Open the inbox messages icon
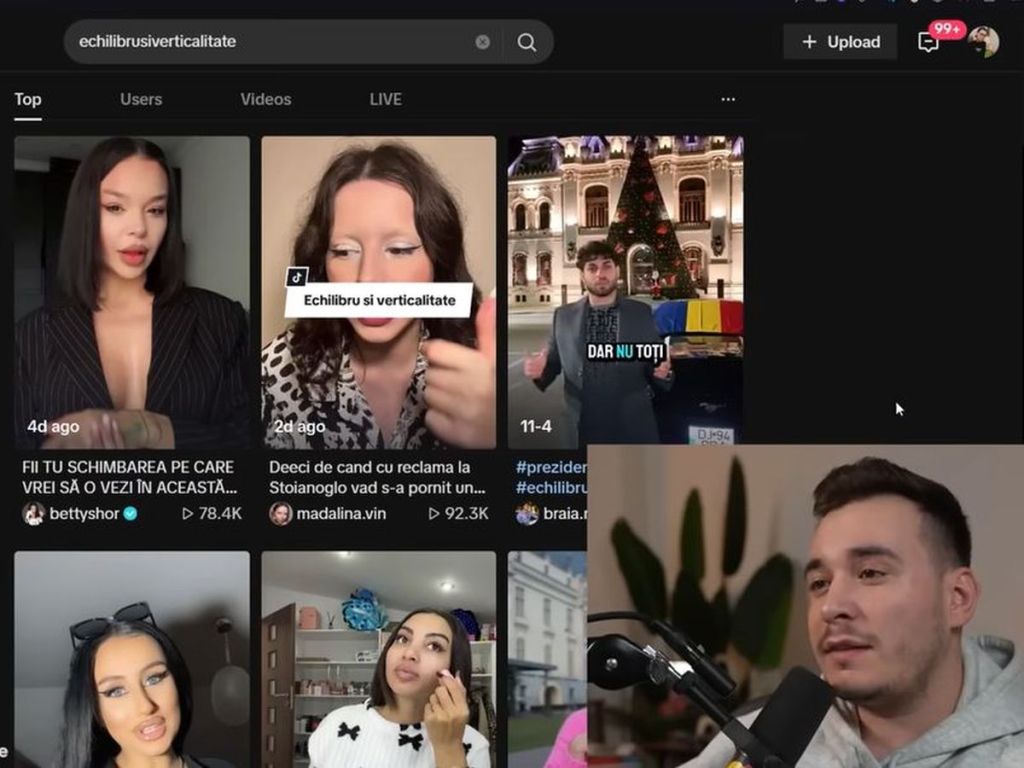1024x768 pixels. click(x=929, y=42)
